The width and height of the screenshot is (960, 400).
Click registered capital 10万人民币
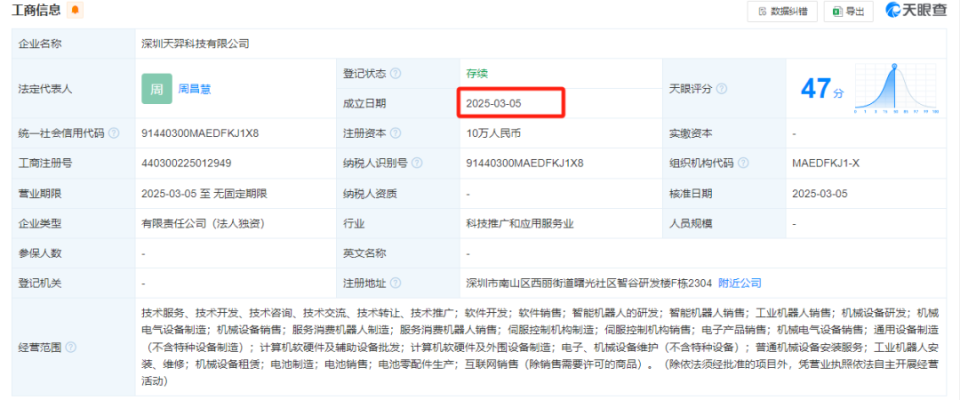tap(493, 133)
